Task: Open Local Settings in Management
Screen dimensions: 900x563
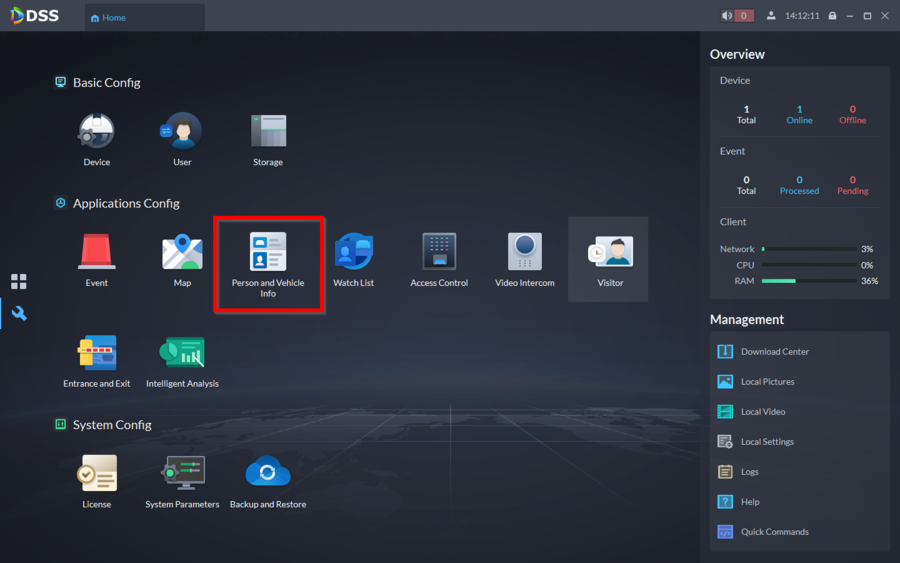Action: (x=756, y=441)
